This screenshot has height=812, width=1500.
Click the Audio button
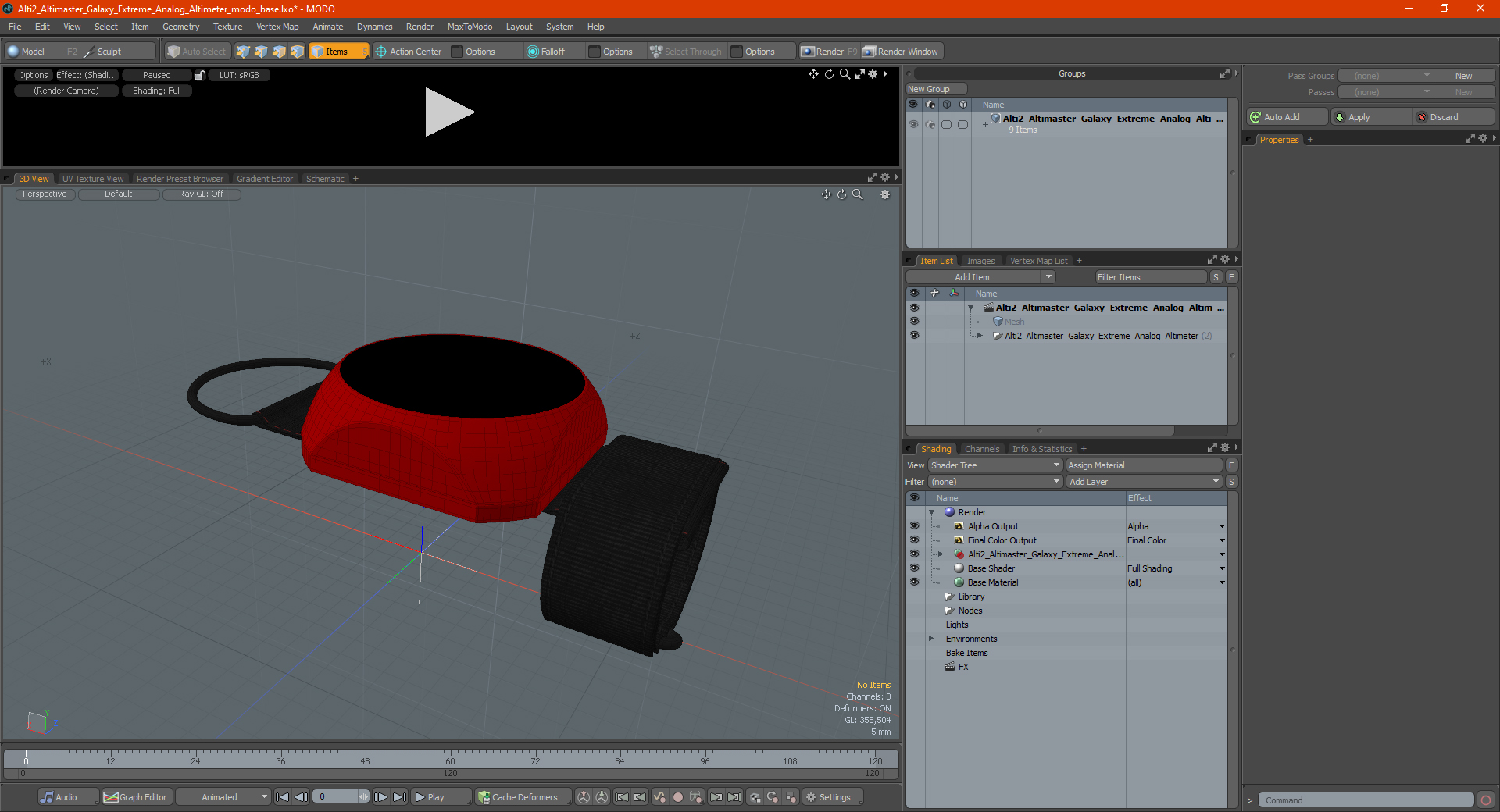point(68,797)
